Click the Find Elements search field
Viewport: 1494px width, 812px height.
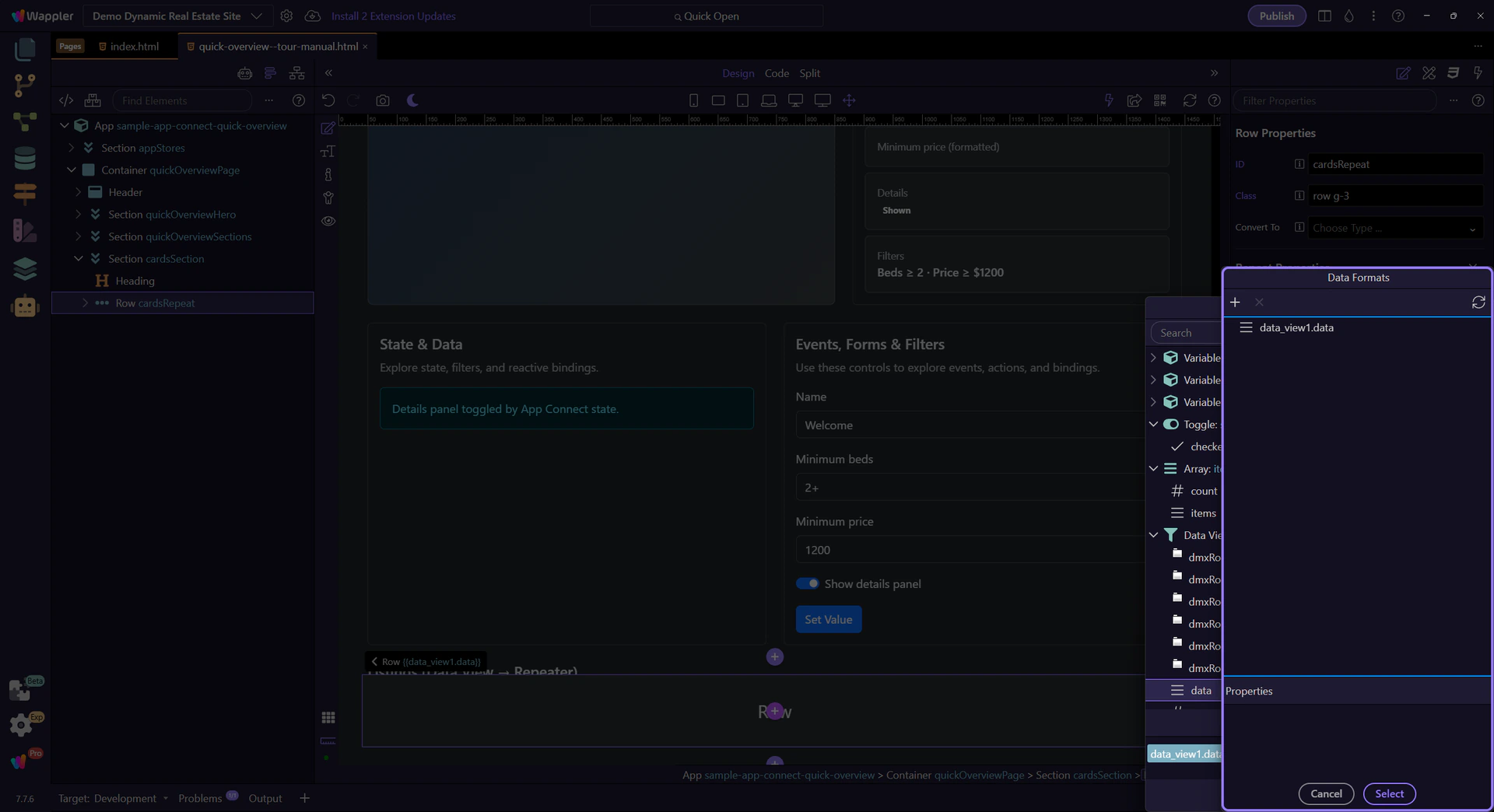(182, 100)
